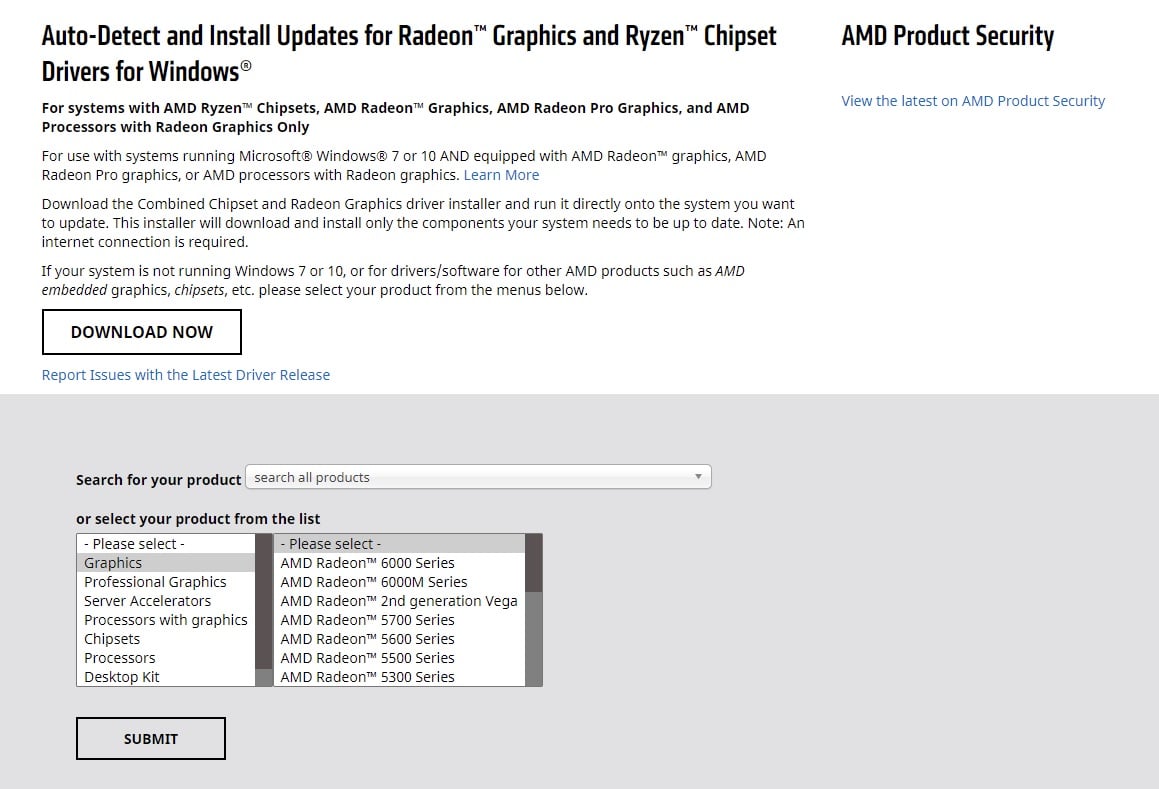The width and height of the screenshot is (1159, 789).
Task: Select Professional Graphics in the category list
Action: pyautogui.click(x=166, y=582)
